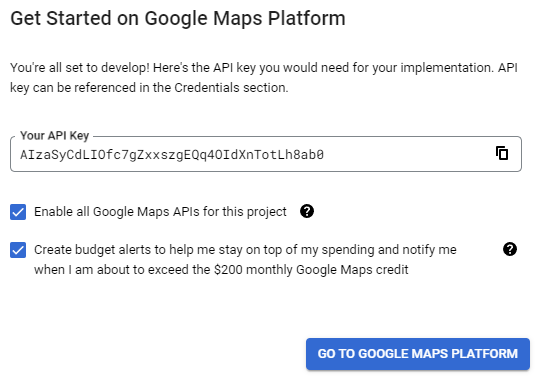Click the 'You're all set to develop!' sentence
The width and height of the screenshot is (540, 380).
[x=80, y=68]
